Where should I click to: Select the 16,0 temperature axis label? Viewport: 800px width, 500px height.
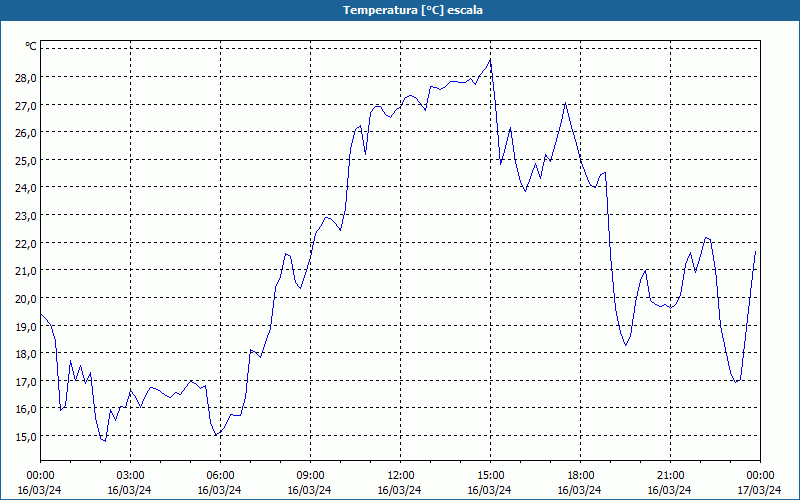(x=25, y=409)
